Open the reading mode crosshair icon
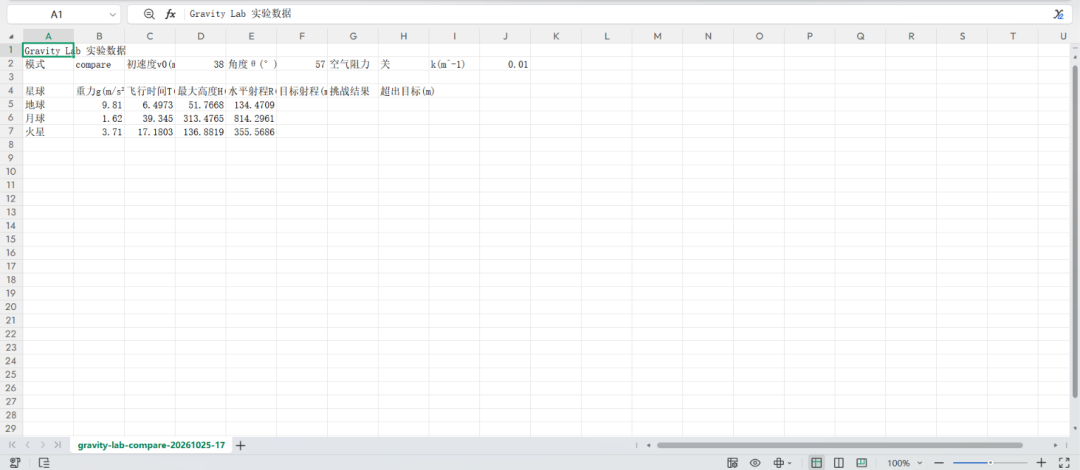This screenshot has width=1080, height=470. tap(779, 462)
